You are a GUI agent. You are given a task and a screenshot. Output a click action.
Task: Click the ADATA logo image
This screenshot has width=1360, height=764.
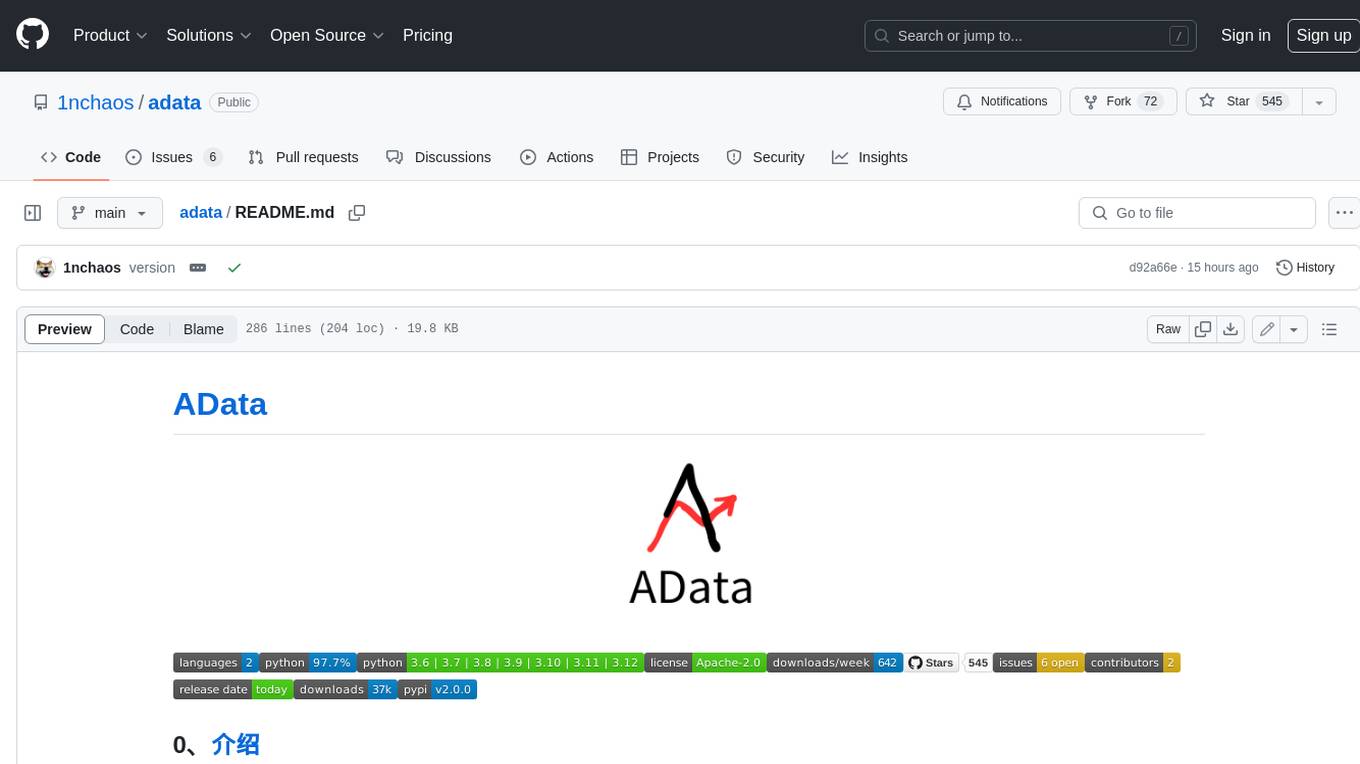[x=689, y=534]
